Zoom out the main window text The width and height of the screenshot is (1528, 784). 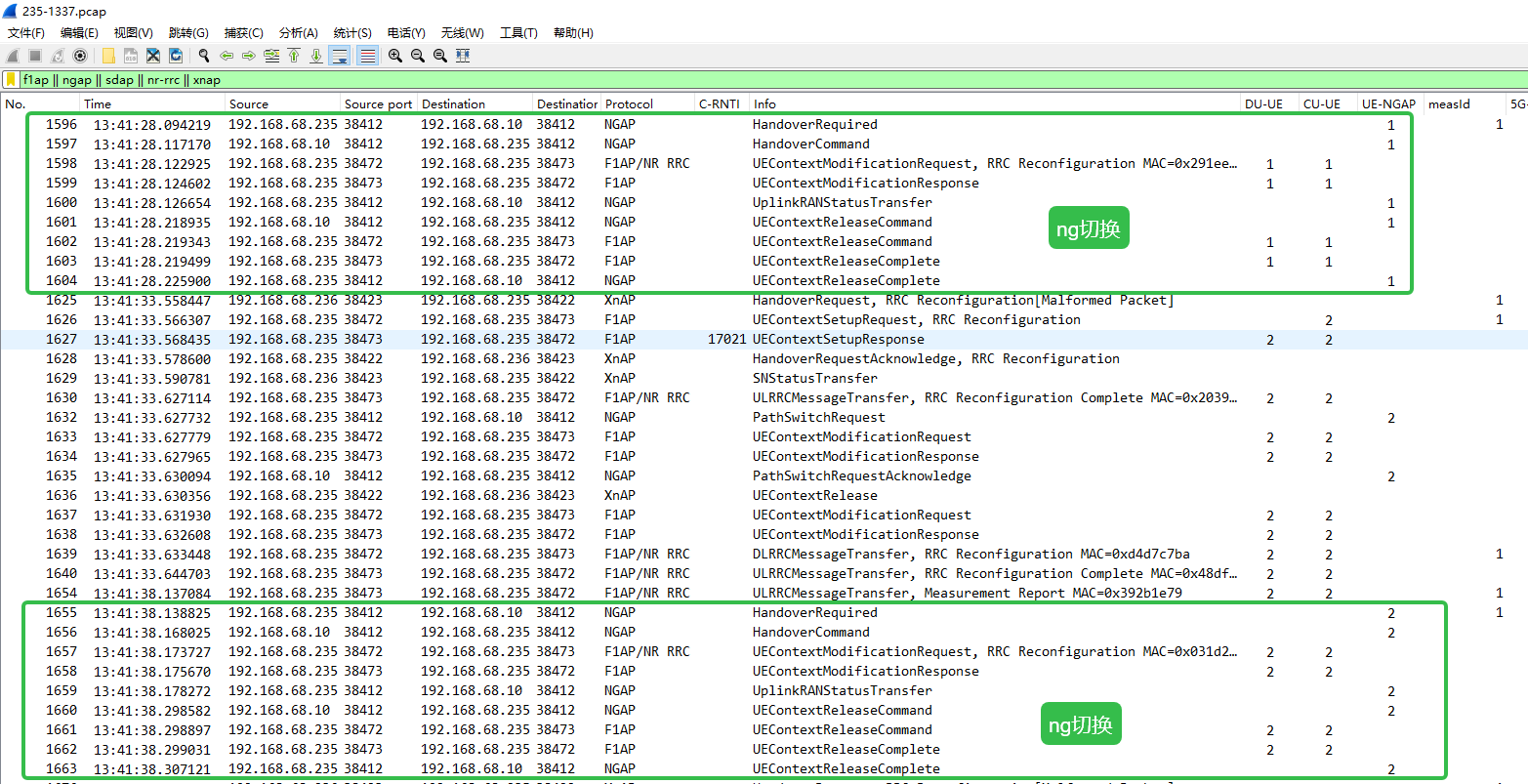click(418, 56)
